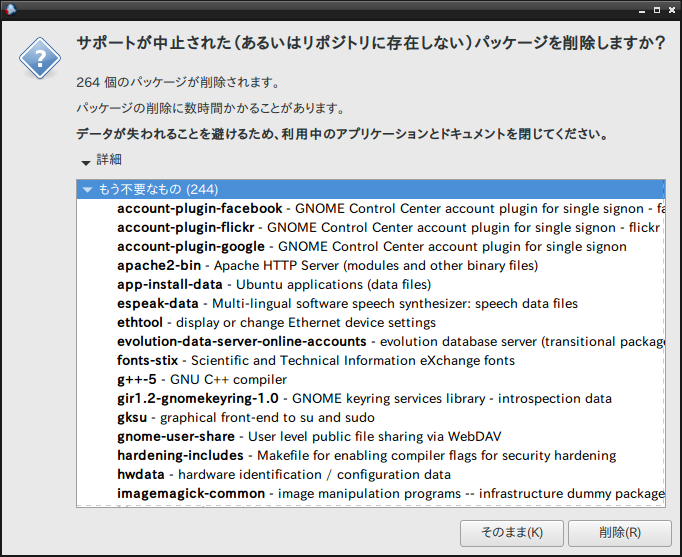Minimize the dialog window
This screenshot has width=682, height=557.
pyautogui.click(x=642, y=10)
